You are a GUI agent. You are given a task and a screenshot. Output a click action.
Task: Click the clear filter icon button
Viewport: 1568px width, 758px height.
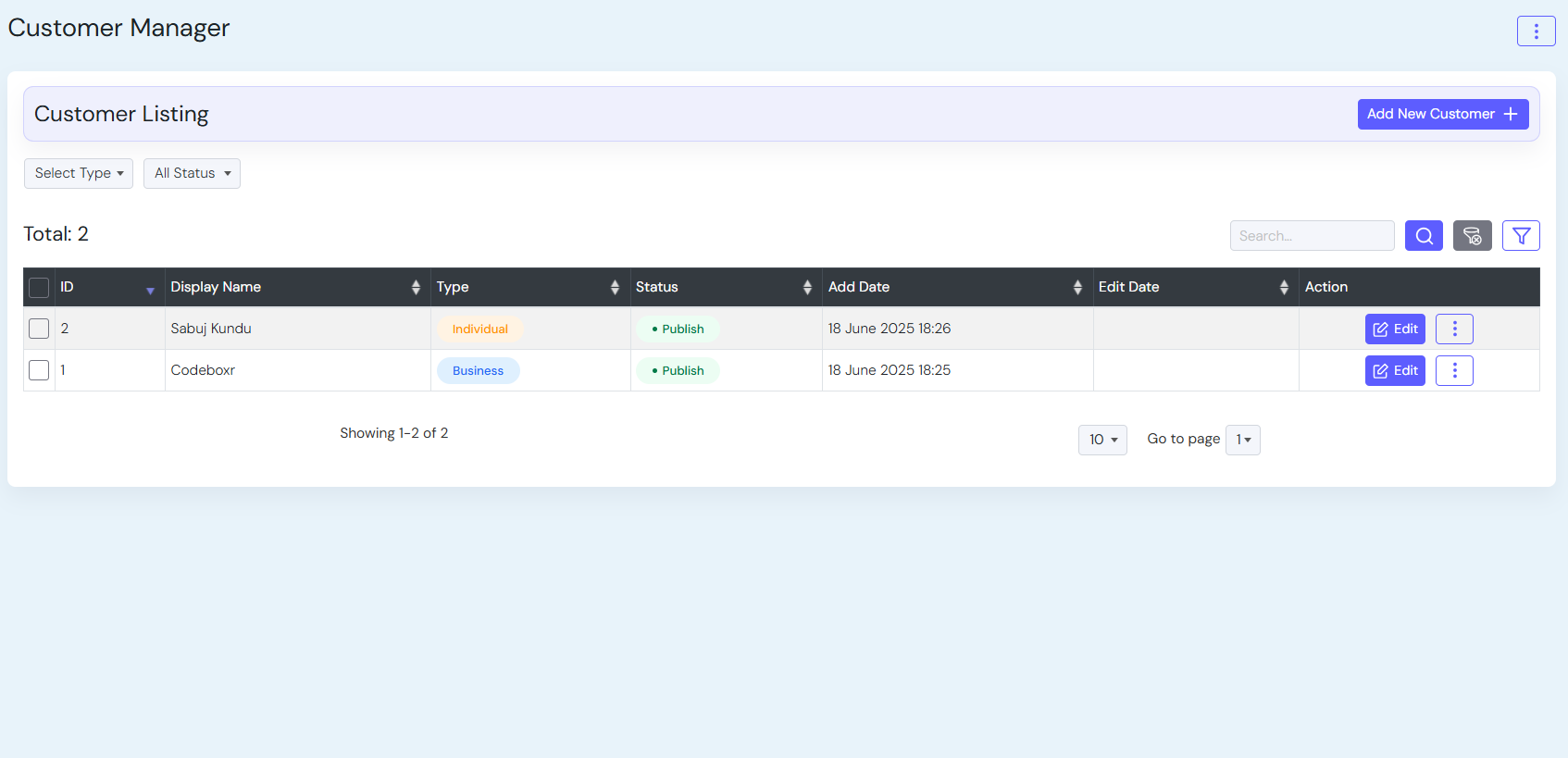(x=1472, y=236)
